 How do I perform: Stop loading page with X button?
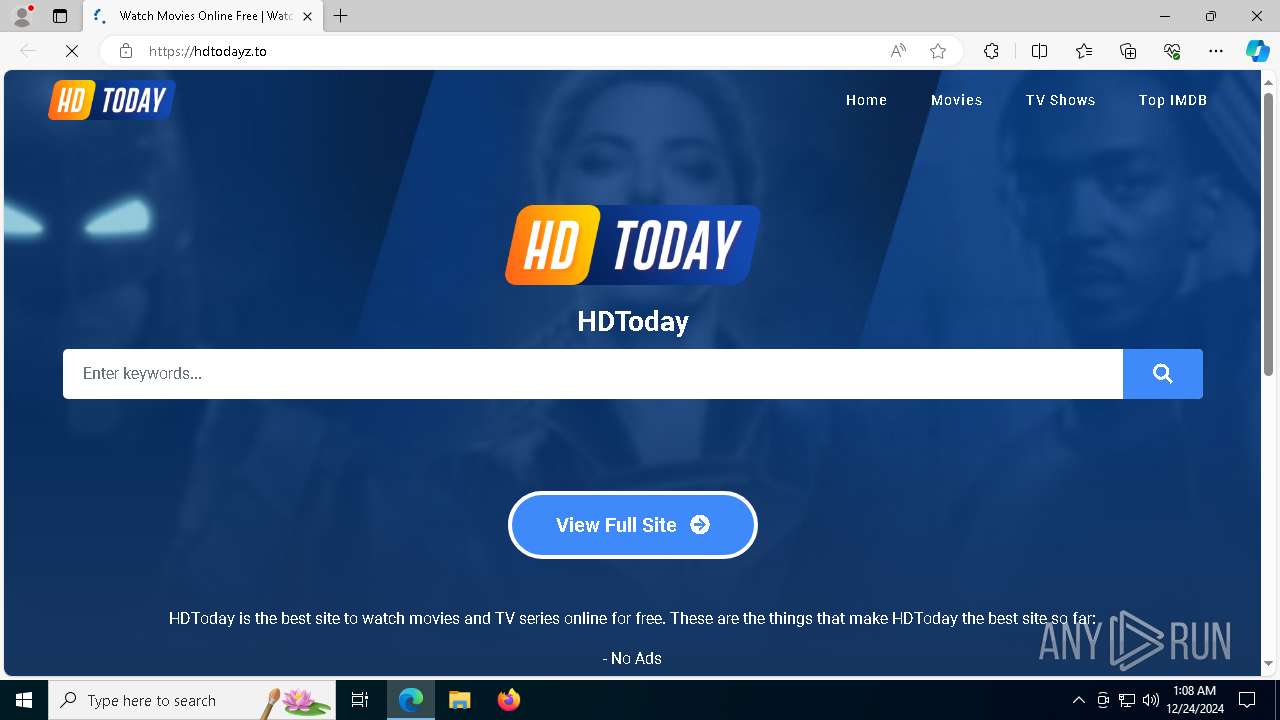pos(72,51)
